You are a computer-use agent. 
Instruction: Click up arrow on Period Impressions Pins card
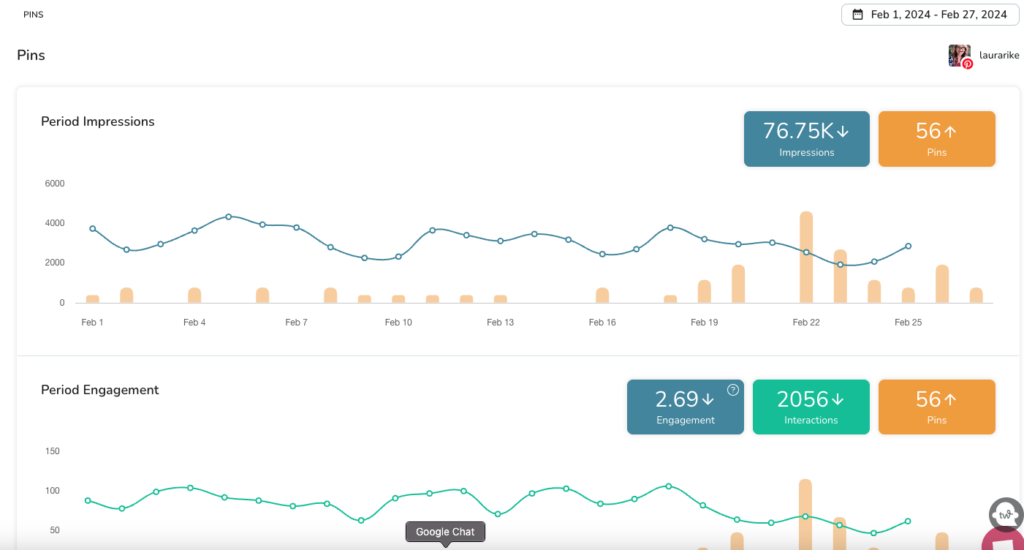coord(950,131)
